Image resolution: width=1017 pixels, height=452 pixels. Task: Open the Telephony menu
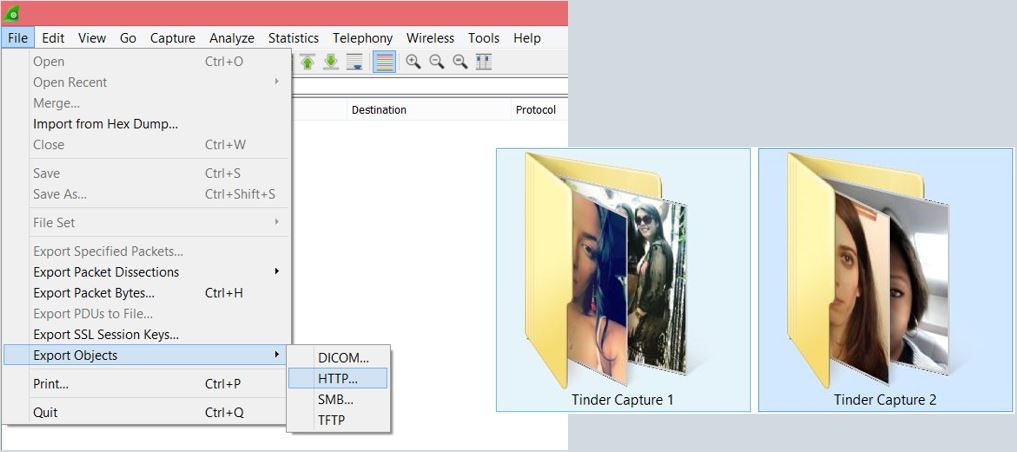tap(363, 38)
